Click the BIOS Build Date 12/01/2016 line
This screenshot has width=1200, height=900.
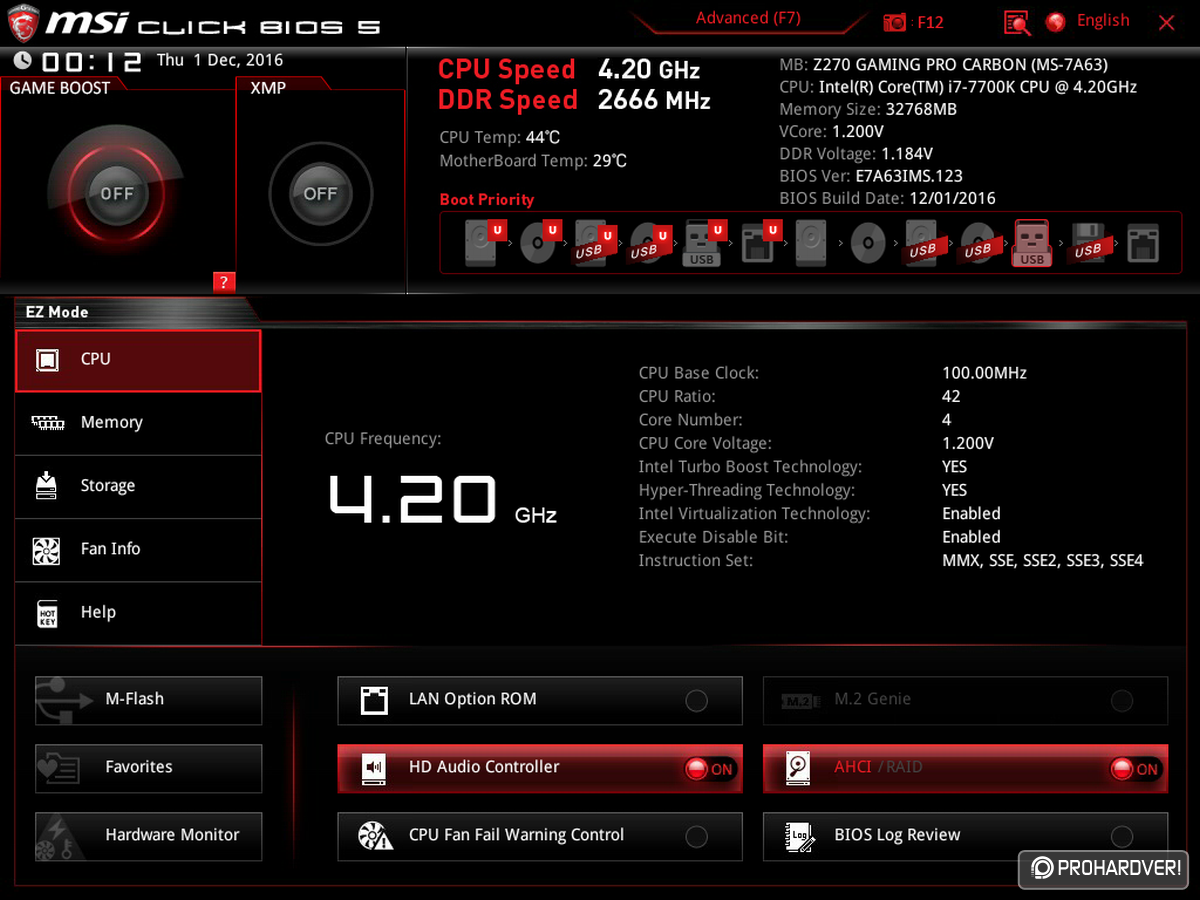(x=887, y=199)
